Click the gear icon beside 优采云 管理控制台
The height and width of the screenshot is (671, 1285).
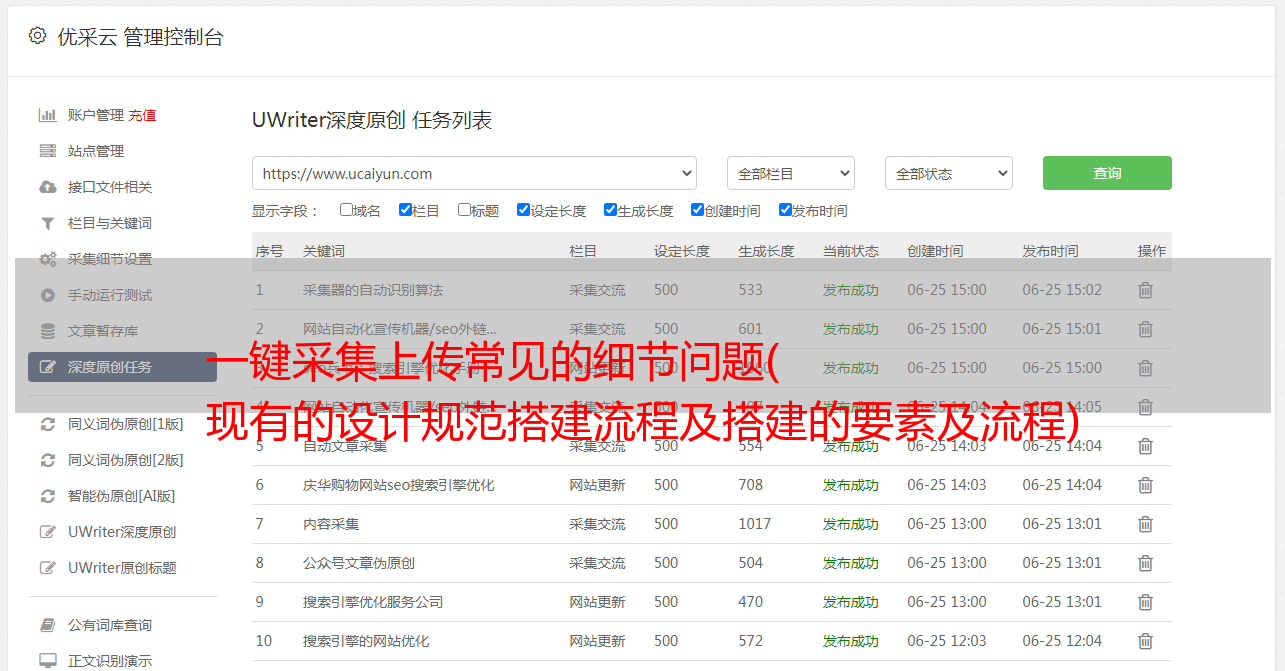[x=37, y=36]
